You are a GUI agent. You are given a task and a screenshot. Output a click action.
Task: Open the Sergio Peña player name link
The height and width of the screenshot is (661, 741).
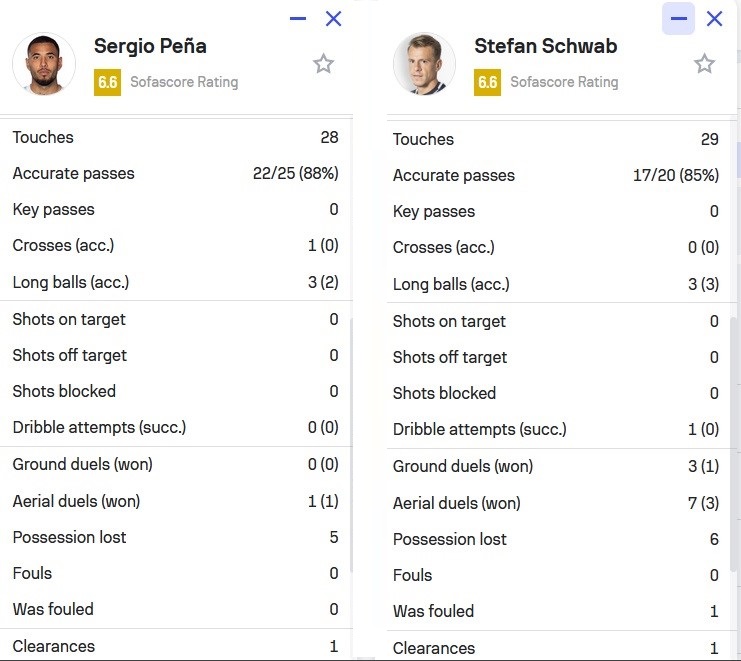150,46
